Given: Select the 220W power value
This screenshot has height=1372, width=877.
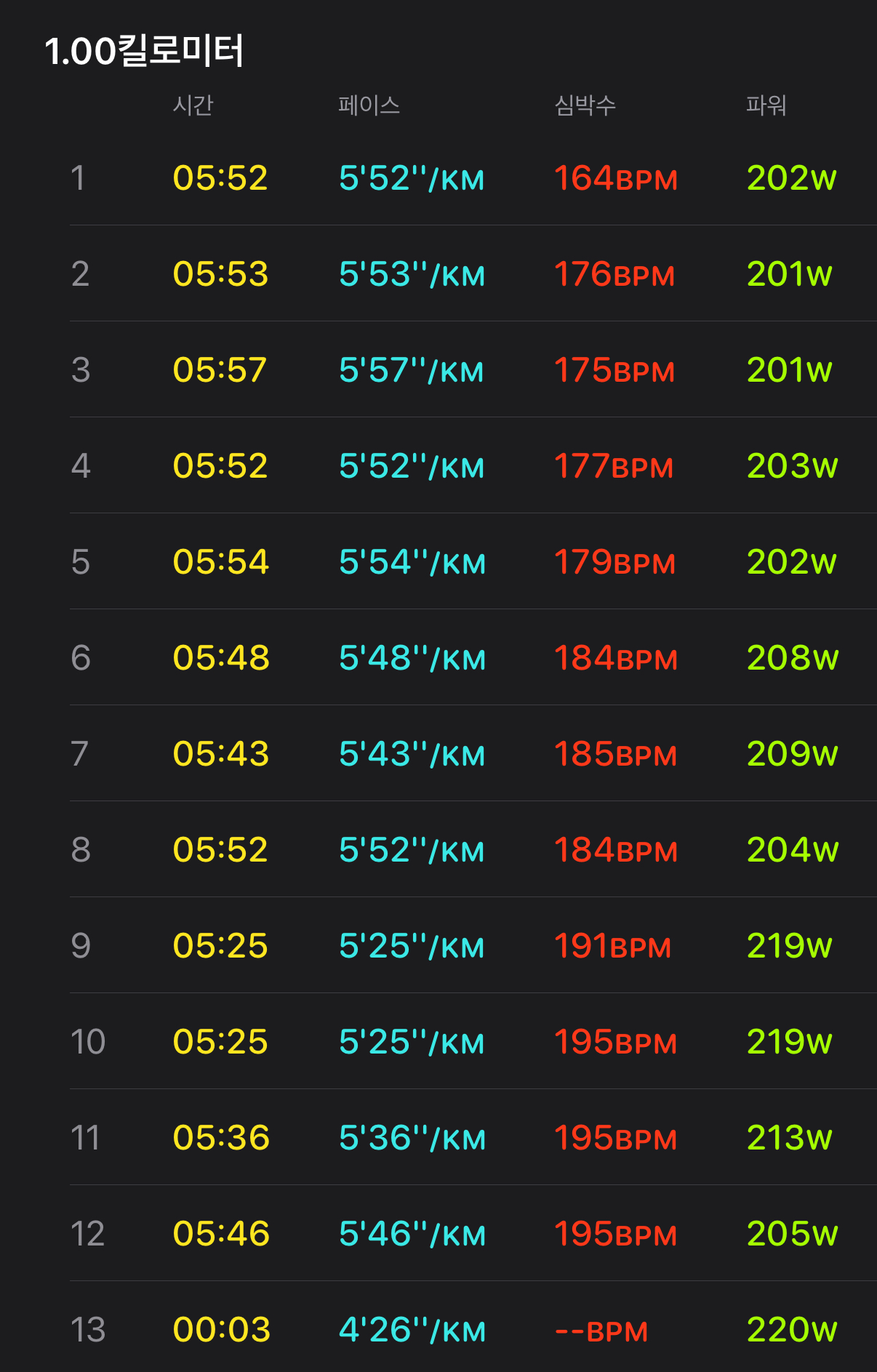Looking at the screenshot, I should tap(792, 1330).
